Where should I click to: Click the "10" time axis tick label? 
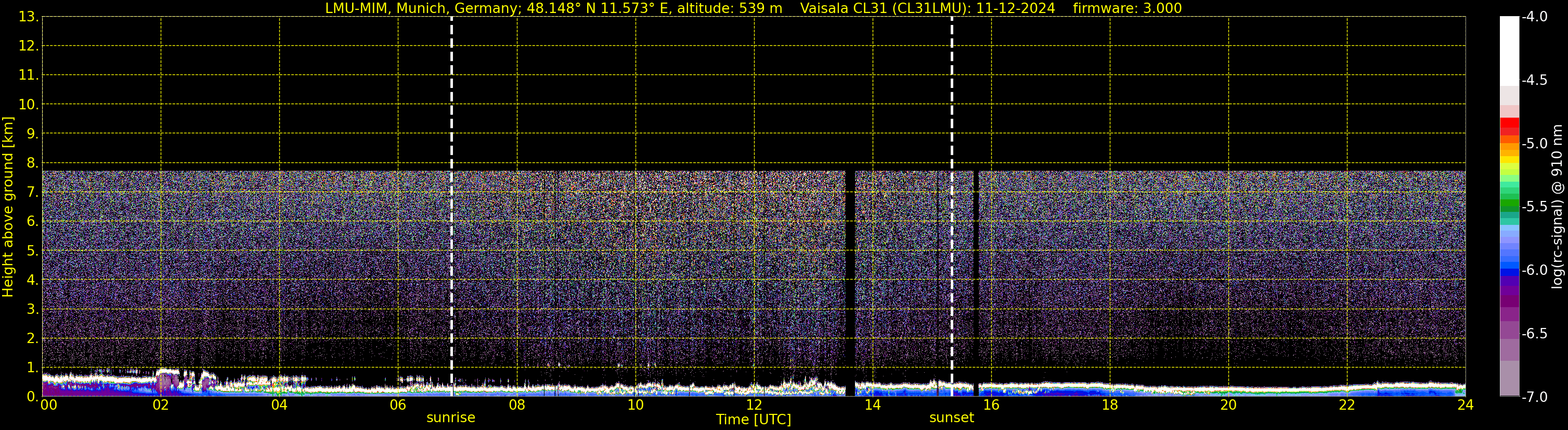pos(635,405)
